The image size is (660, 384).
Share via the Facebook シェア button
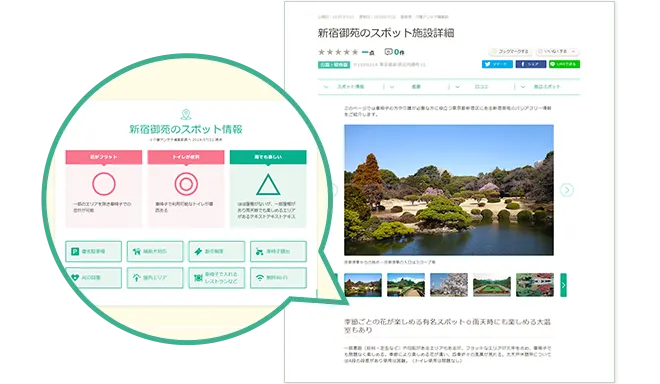tap(530, 64)
